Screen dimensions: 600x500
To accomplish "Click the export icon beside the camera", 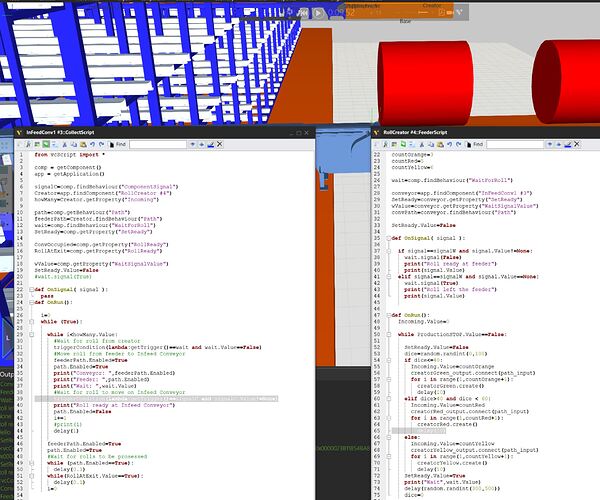I will [441, 13].
